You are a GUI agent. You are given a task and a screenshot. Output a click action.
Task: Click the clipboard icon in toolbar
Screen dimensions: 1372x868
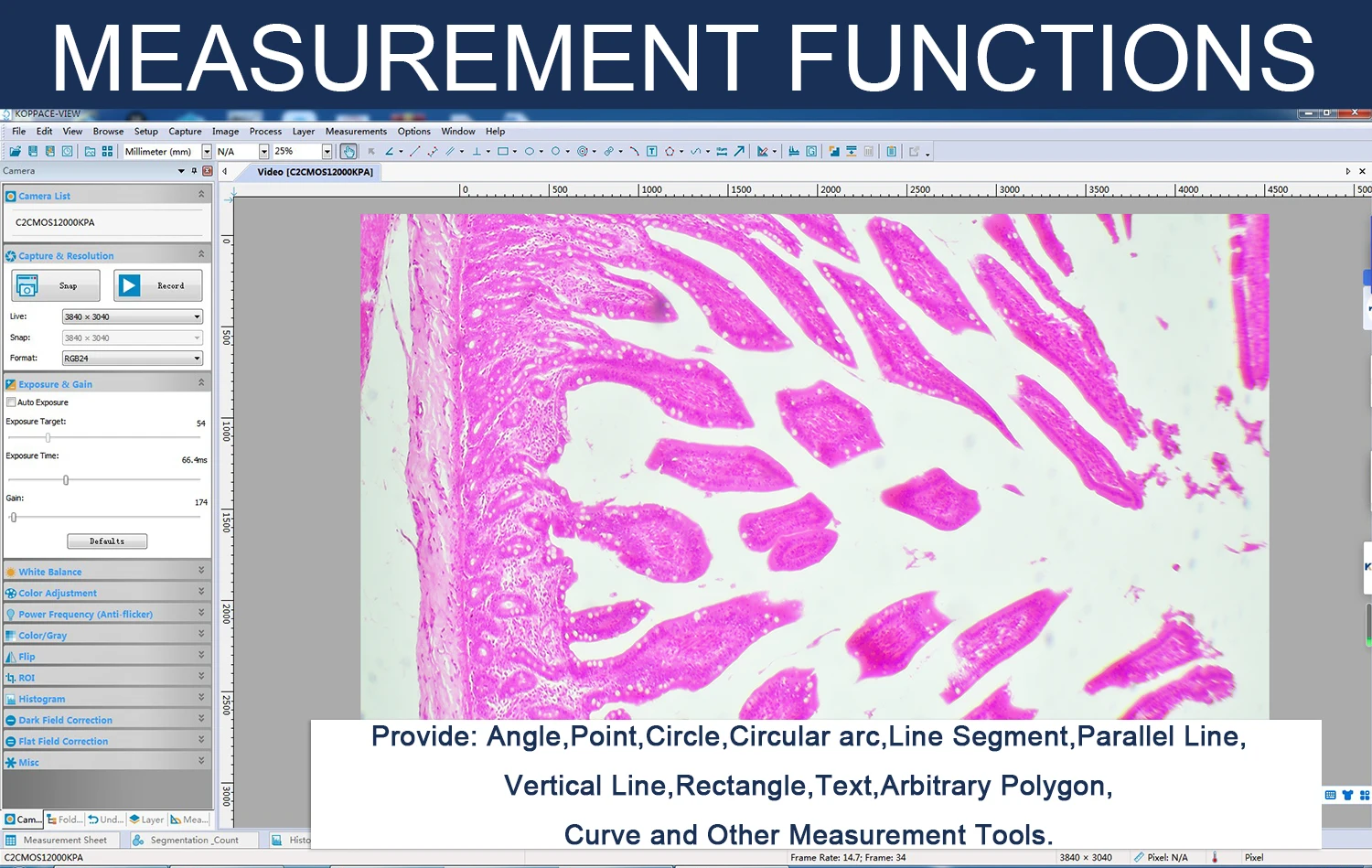point(891,152)
